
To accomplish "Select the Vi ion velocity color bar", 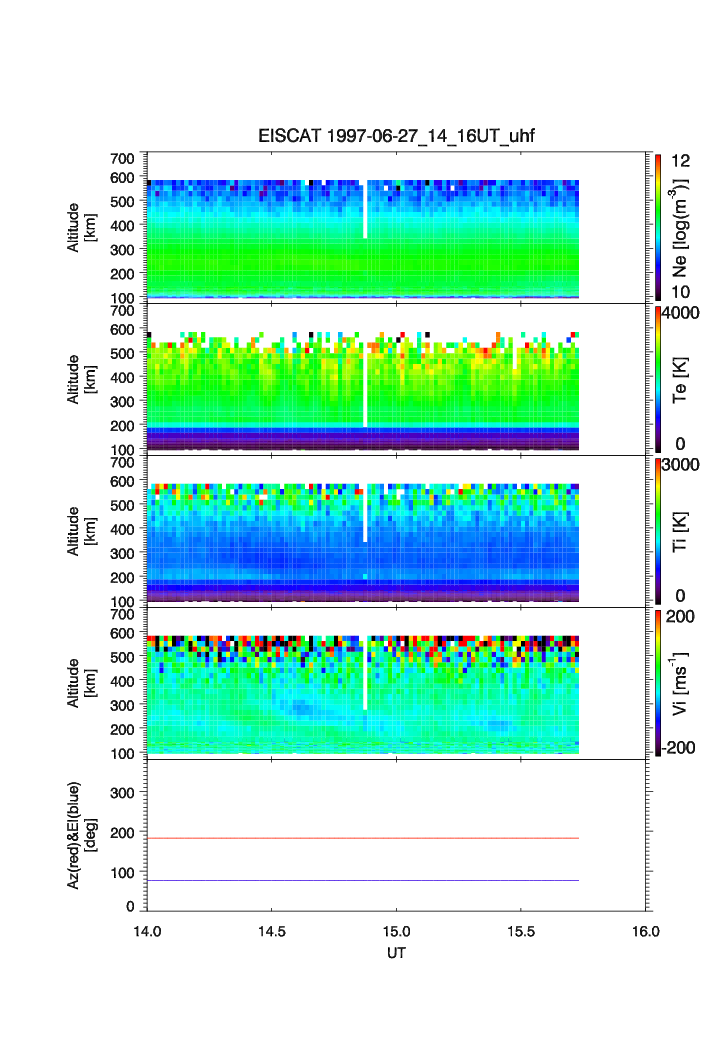I will click(658, 683).
